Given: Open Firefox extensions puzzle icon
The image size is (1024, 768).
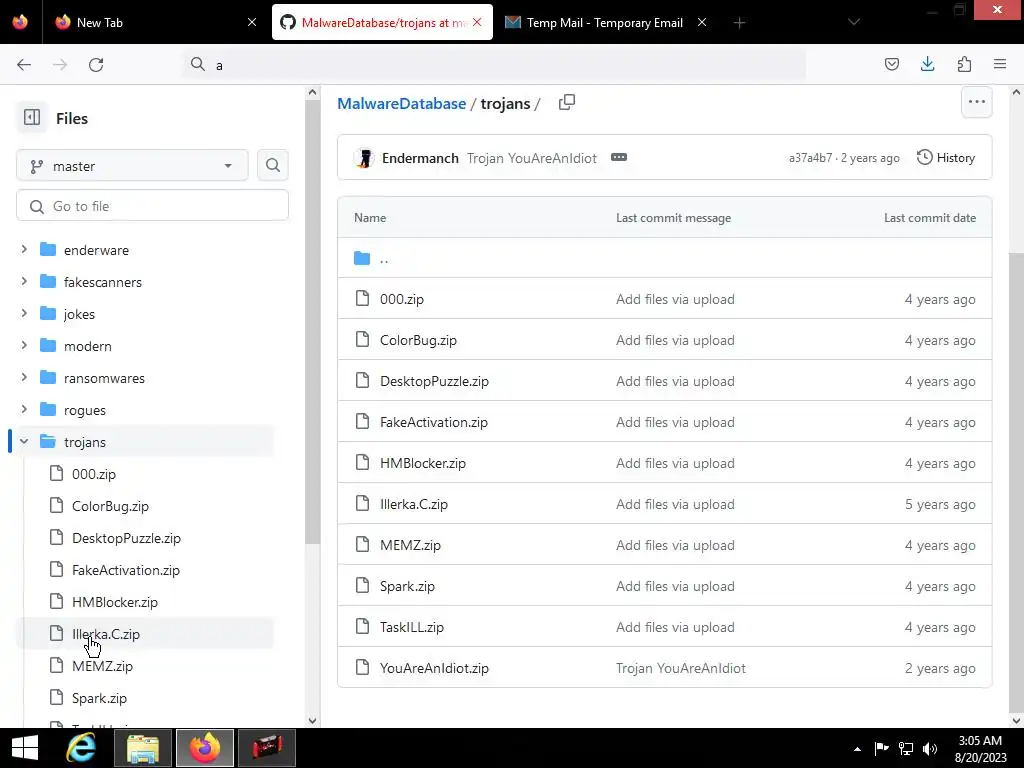Looking at the screenshot, I should [x=964, y=64].
